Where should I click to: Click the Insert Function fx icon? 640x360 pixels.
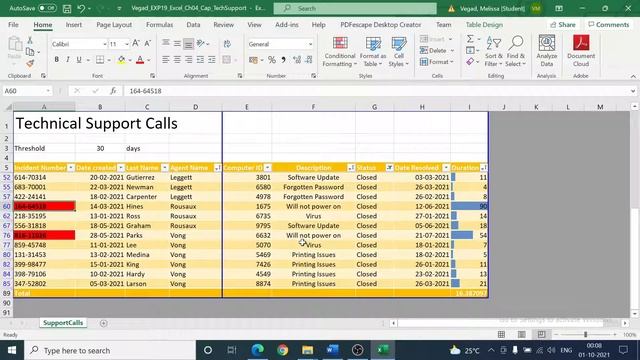click(113, 91)
